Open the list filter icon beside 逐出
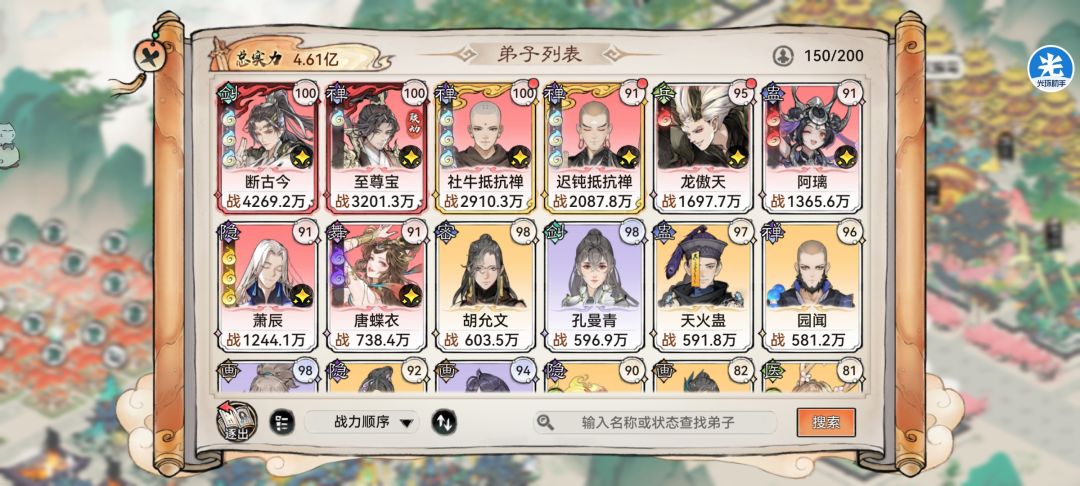The height and width of the screenshot is (486, 1080). pos(282,422)
